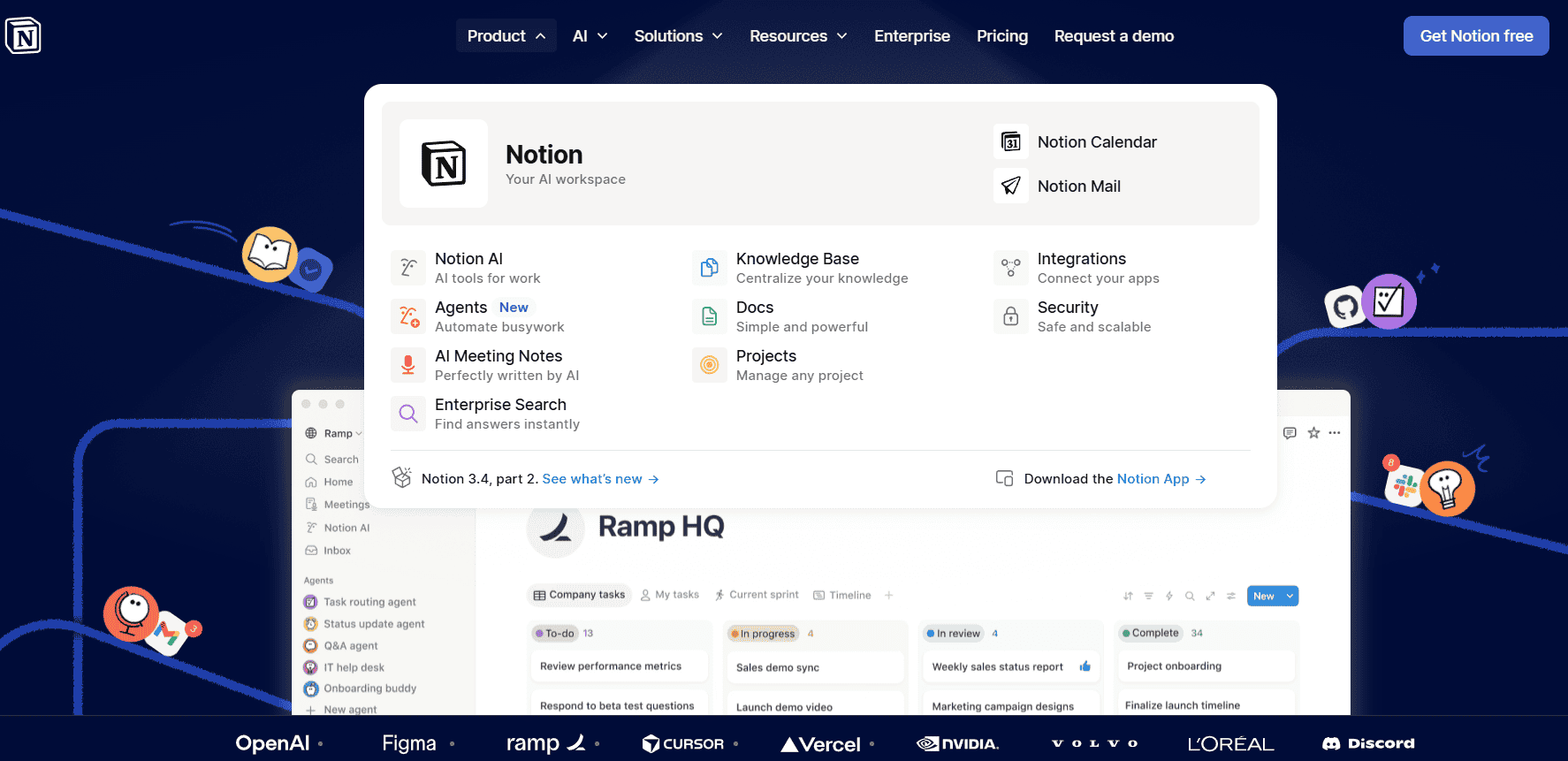
Task: Open Task routing agent
Action: coord(360,602)
